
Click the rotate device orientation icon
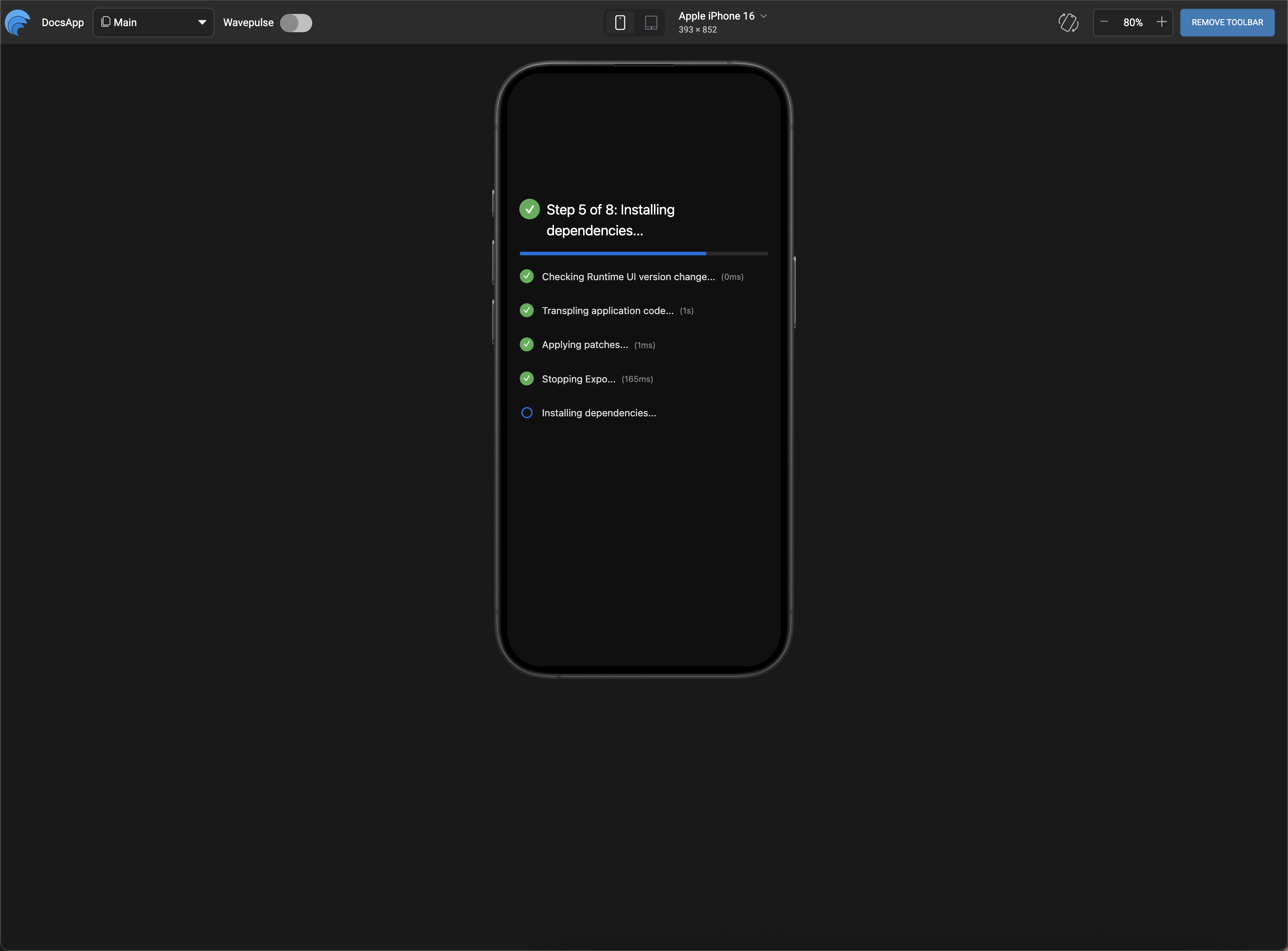click(x=1068, y=23)
